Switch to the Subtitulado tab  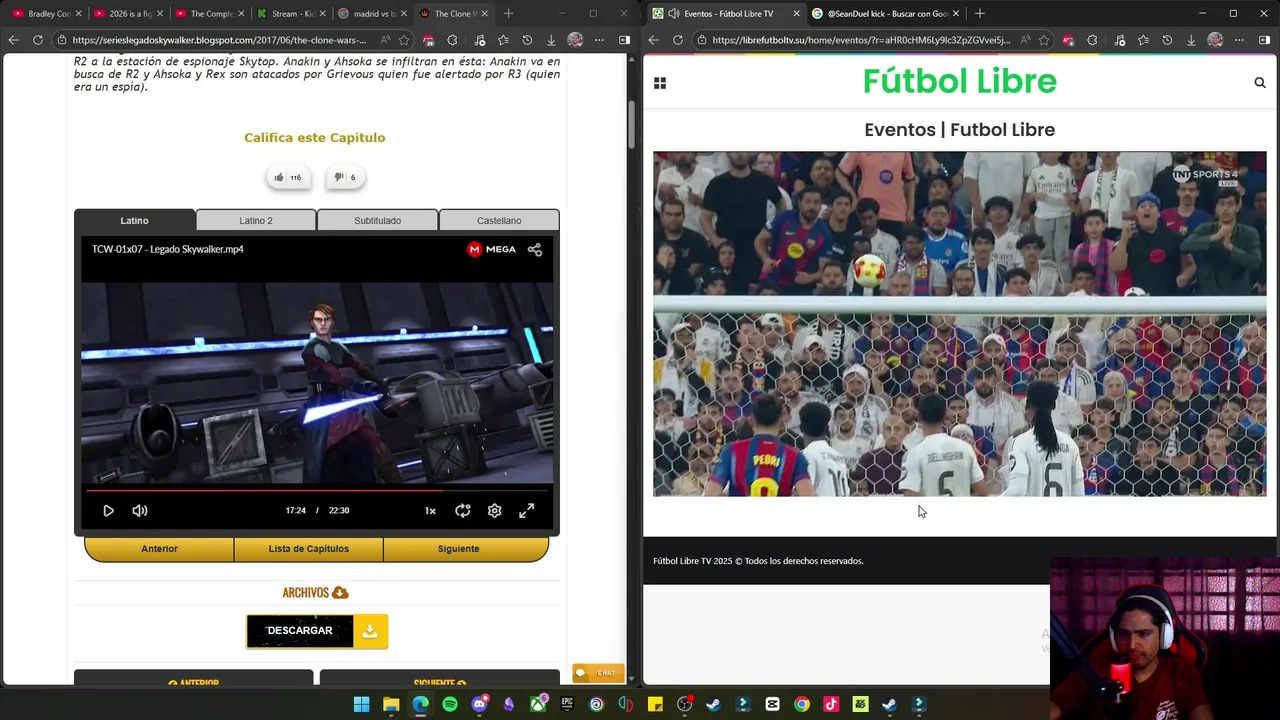coord(377,220)
